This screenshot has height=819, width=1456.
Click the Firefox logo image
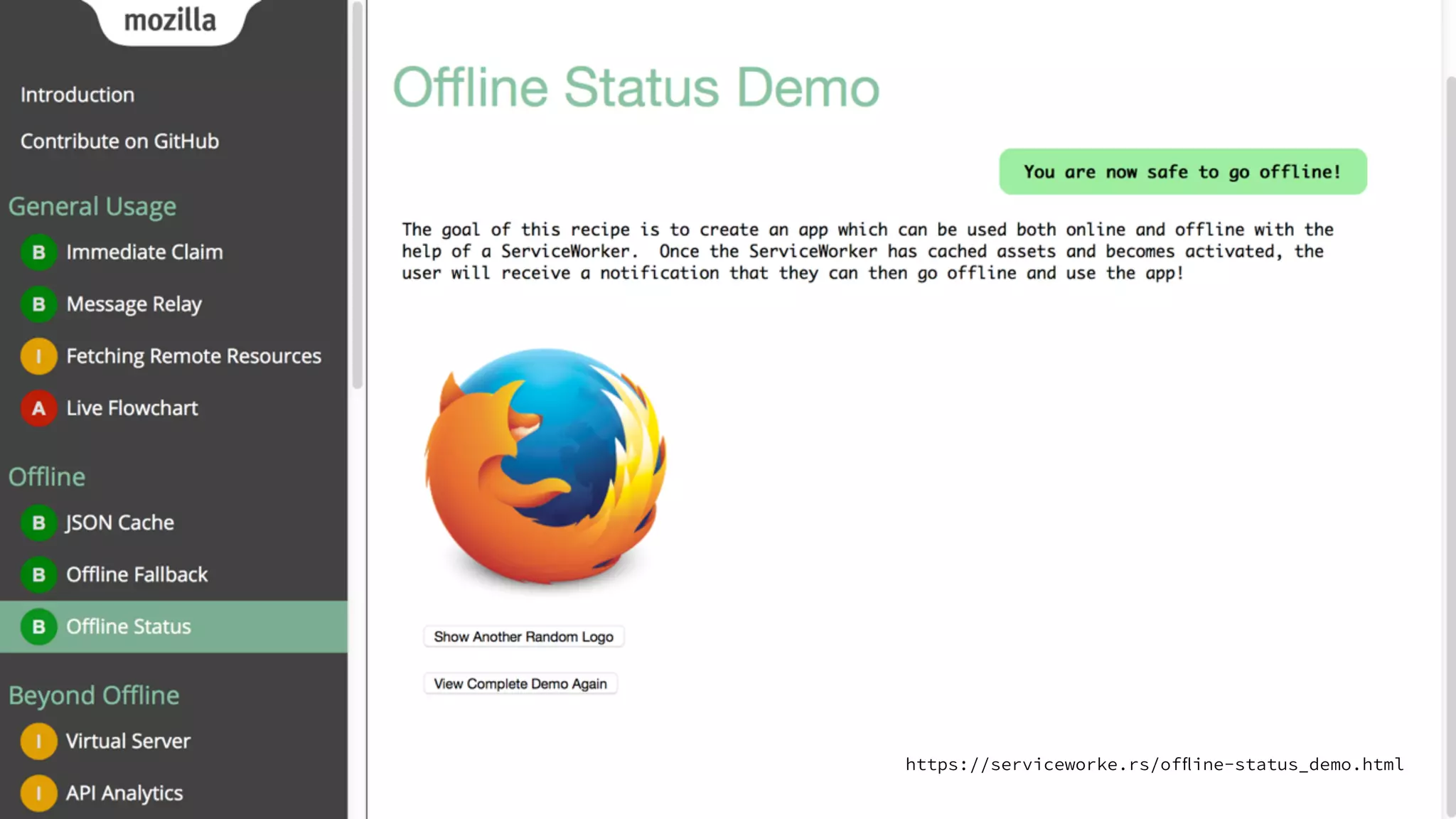coord(545,466)
